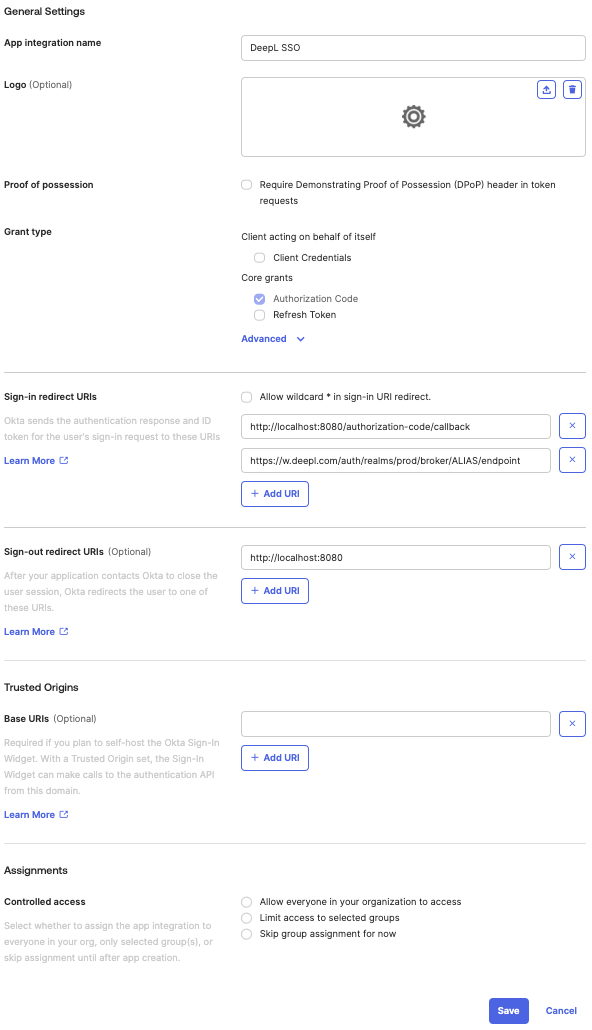Enable Demonstrating Proof of Possession header requirement

point(246,184)
